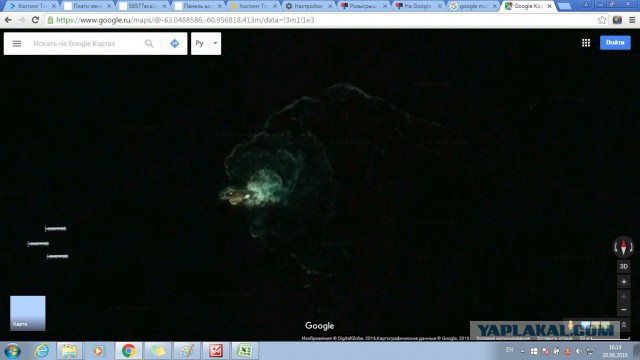This screenshot has height=360, width=640.
Task: Launch Internet Explorer from the taskbar
Action: (42, 351)
